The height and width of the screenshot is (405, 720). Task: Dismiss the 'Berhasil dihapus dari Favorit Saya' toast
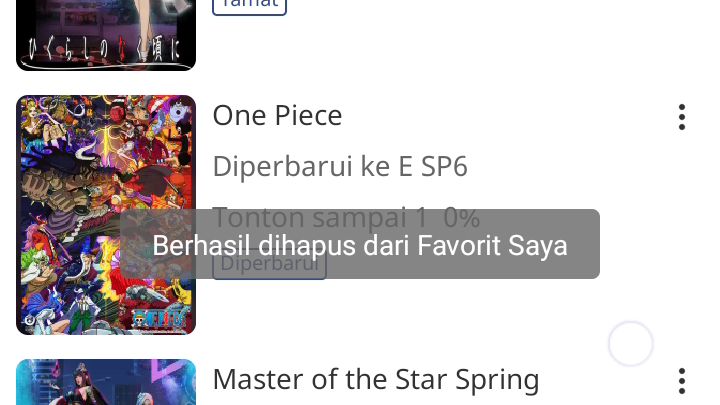(360, 244)
